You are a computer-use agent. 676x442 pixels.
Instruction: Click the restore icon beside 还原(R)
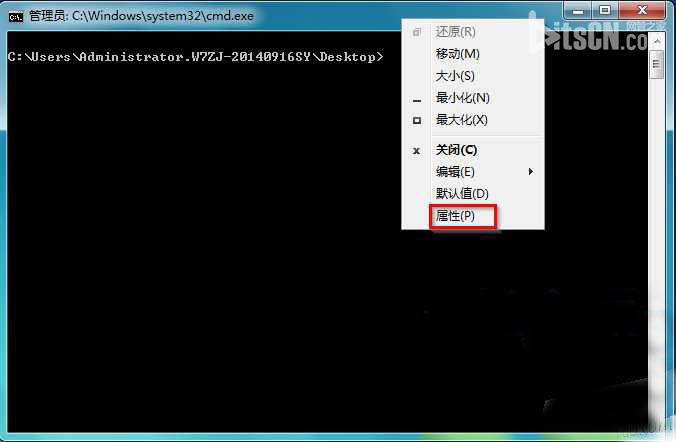pos(416,32)
